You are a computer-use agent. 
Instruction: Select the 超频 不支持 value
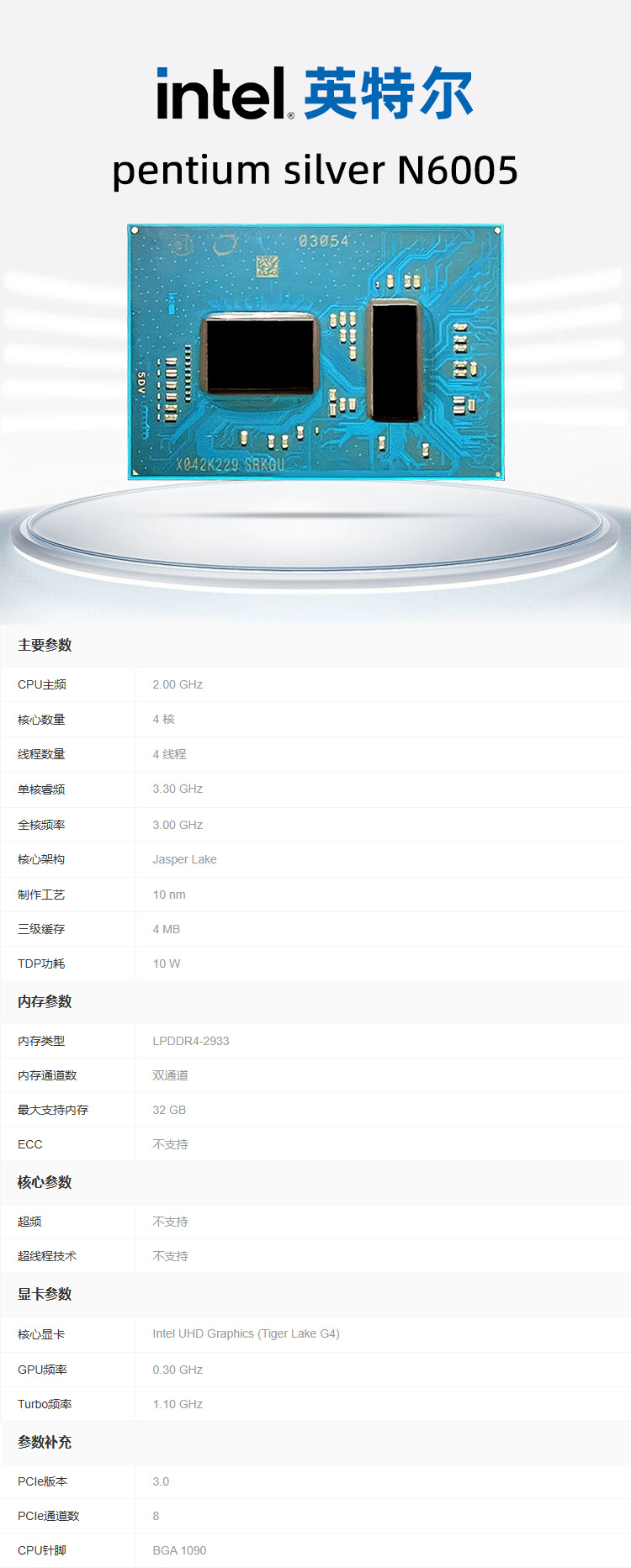(170, 1222)
